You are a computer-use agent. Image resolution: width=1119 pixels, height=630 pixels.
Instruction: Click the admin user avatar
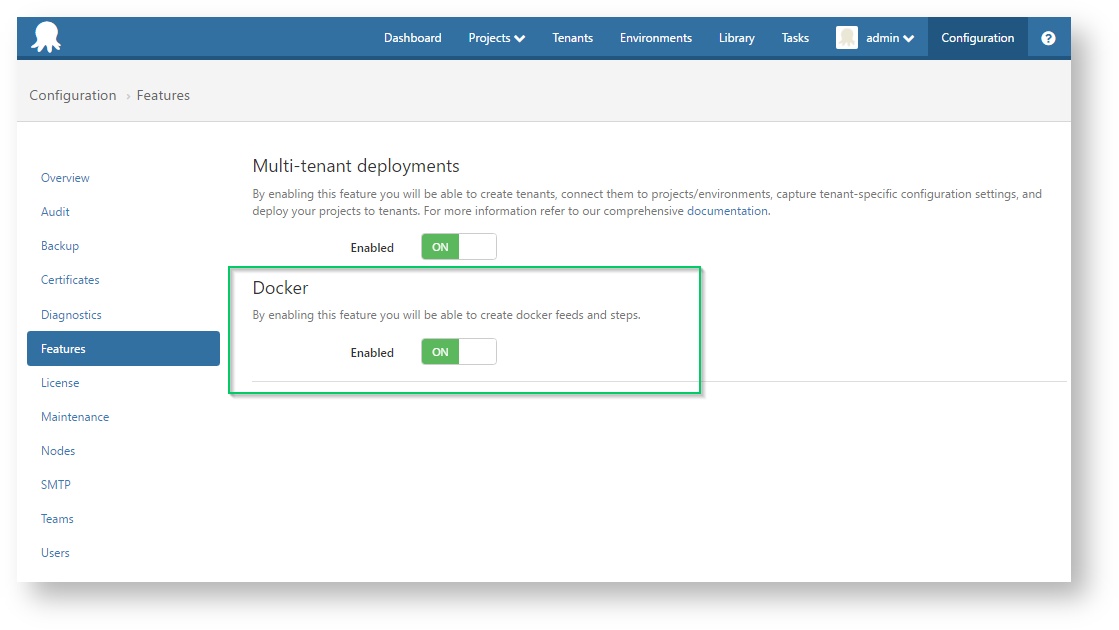pyautogui.click(x=847, y=37)
